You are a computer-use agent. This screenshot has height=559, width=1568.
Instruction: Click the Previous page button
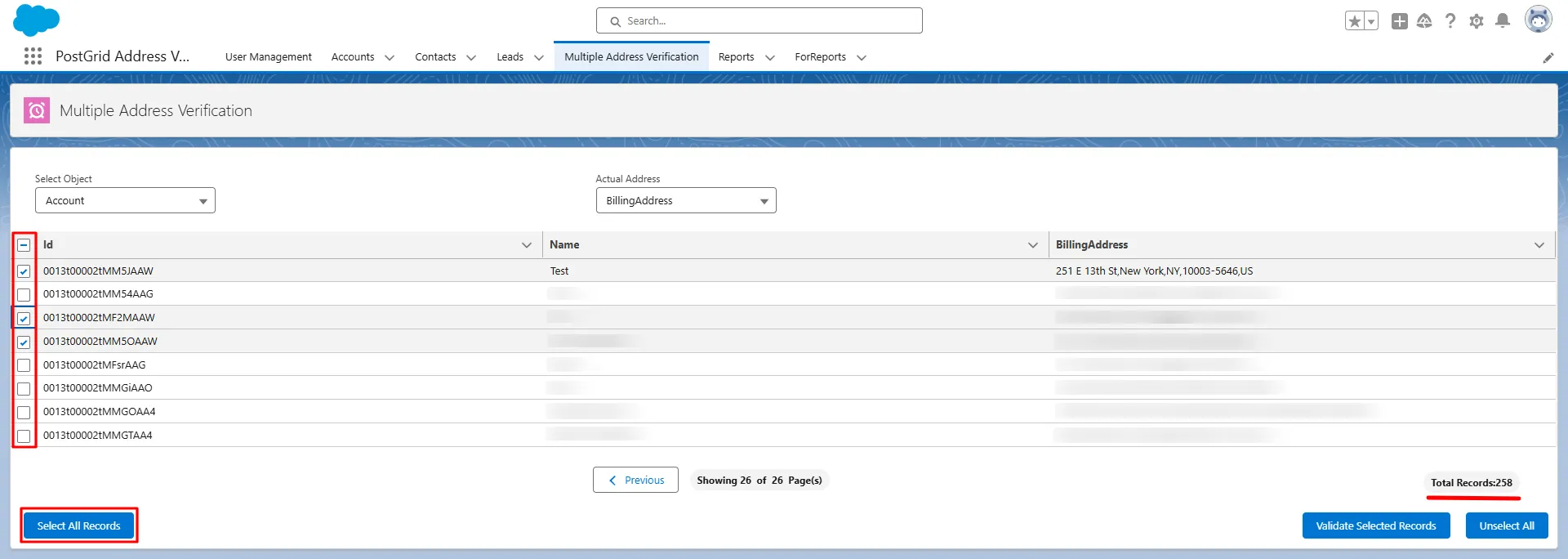(x=635, y=480)
